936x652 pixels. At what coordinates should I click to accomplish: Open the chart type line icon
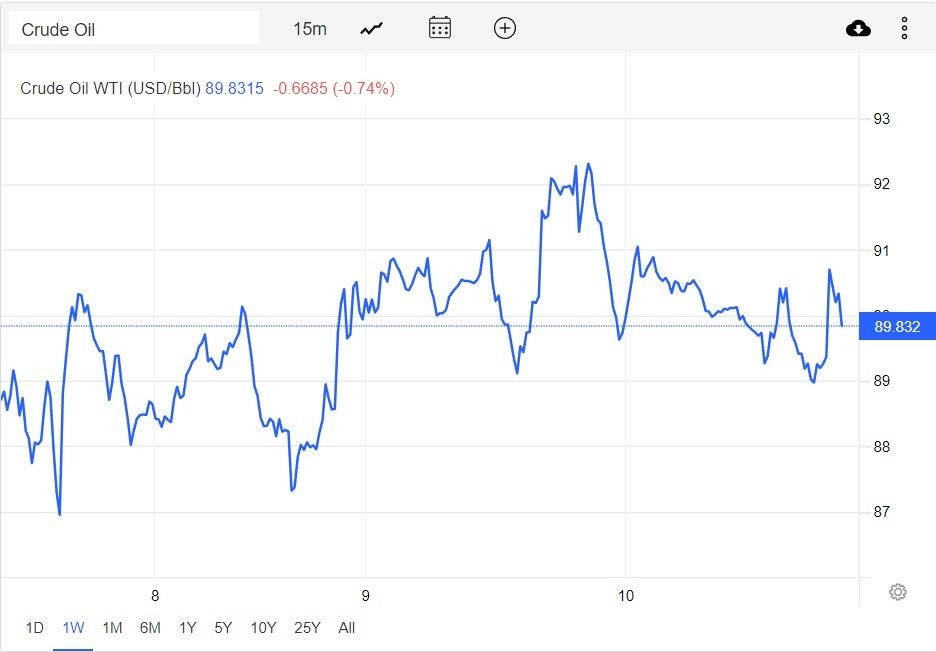coord(372,29)
